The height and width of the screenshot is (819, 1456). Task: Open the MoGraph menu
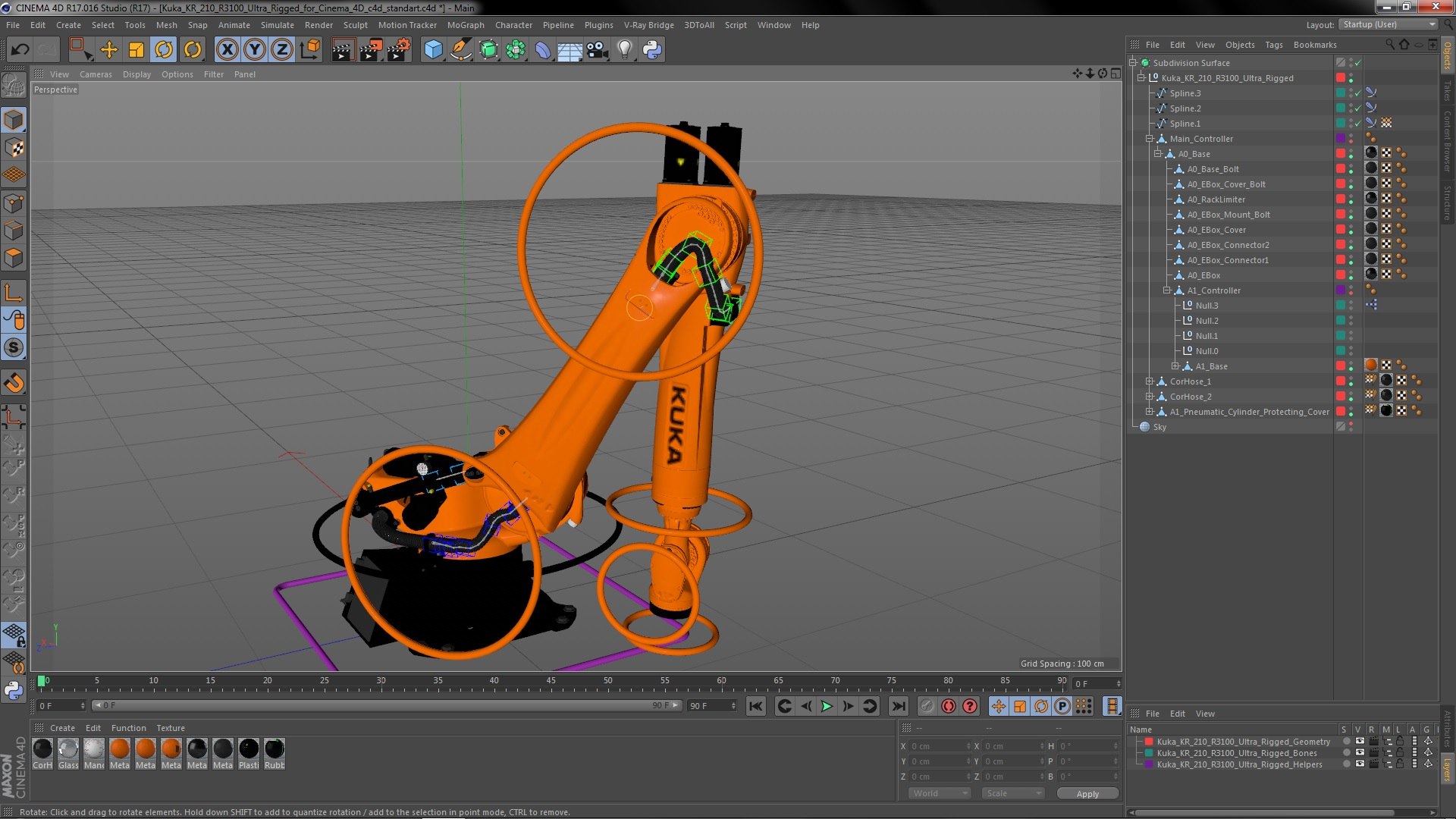[466, 25]
